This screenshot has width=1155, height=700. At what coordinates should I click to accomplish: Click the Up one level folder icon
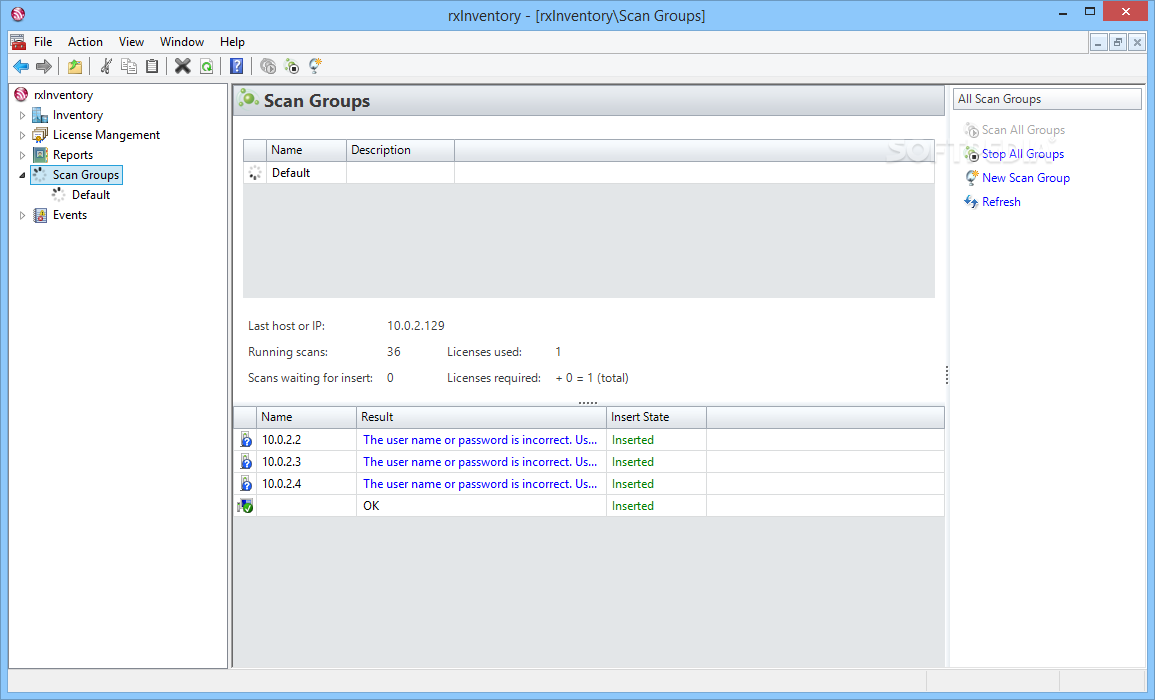pos(75,66)
